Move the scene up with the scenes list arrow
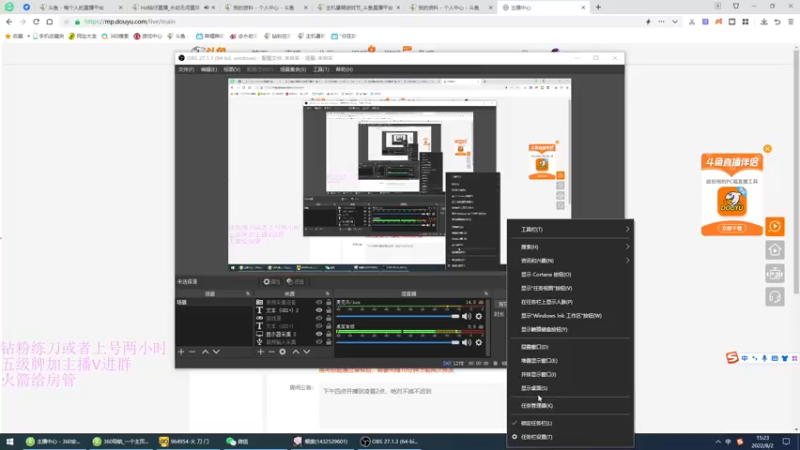 pyautogui.click(x=205, y=352)
